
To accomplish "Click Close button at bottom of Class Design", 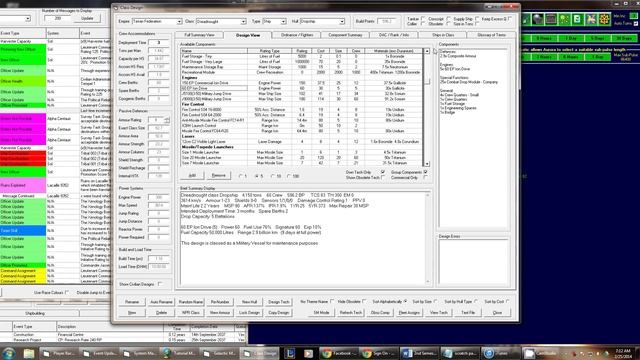I will tap(497, 313).
